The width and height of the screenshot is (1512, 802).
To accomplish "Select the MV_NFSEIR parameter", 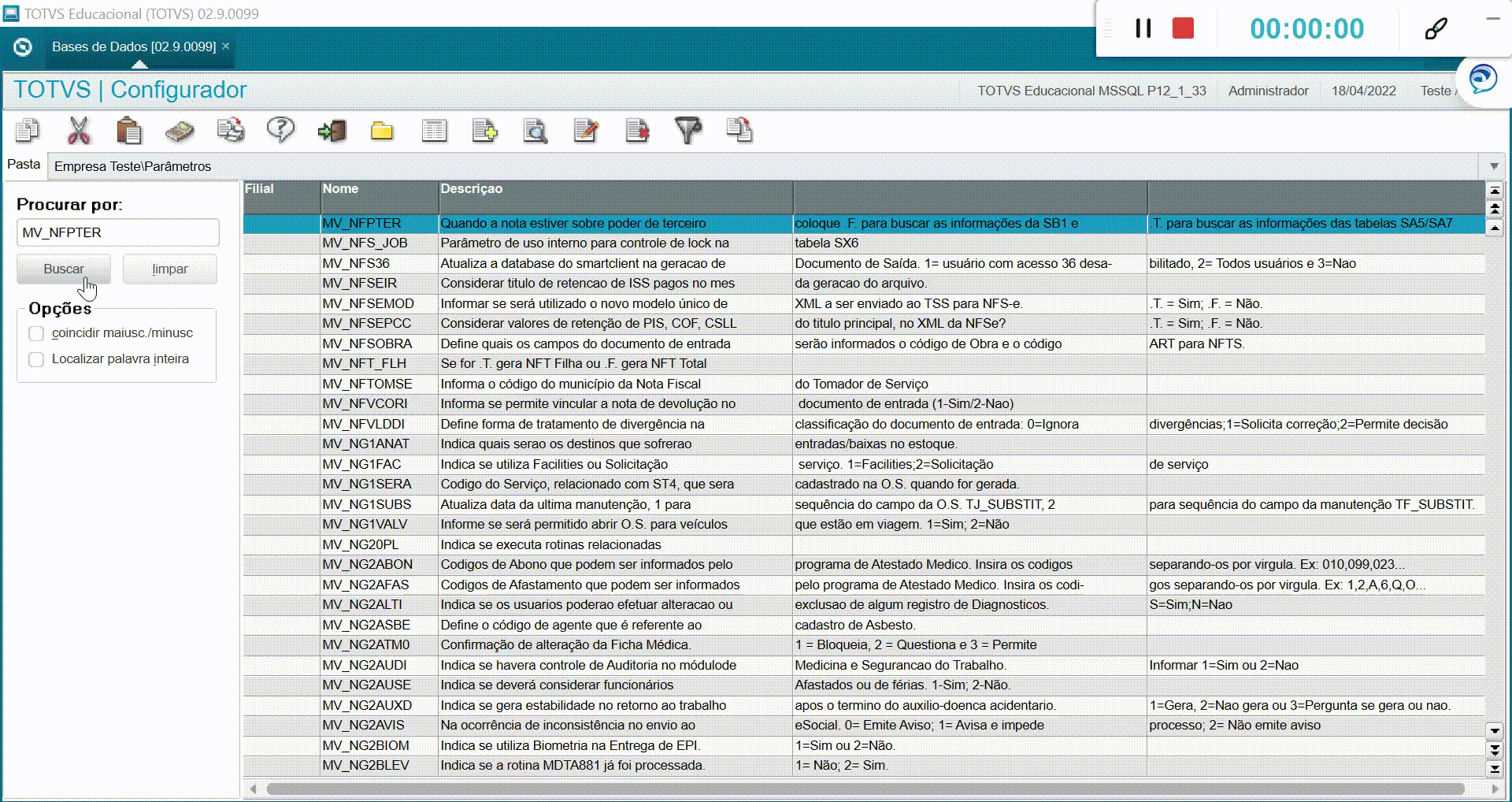I will point(864,284).
